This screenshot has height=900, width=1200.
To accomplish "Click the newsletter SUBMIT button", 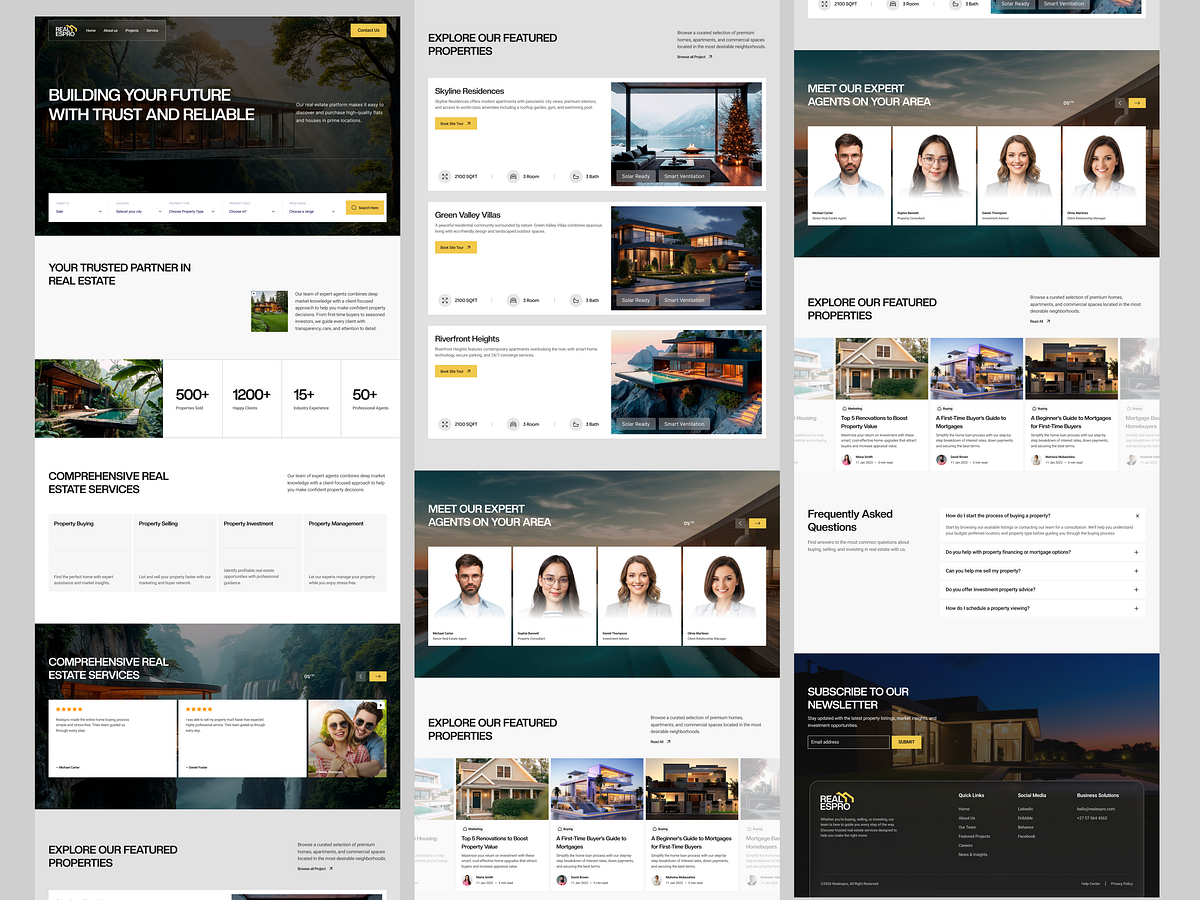I will coord(906,742).
